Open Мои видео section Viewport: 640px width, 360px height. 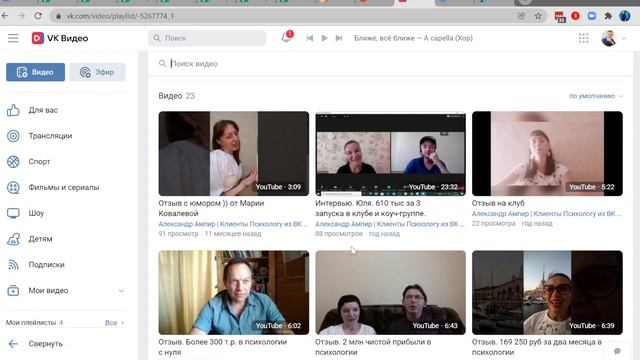click(48, 290)
